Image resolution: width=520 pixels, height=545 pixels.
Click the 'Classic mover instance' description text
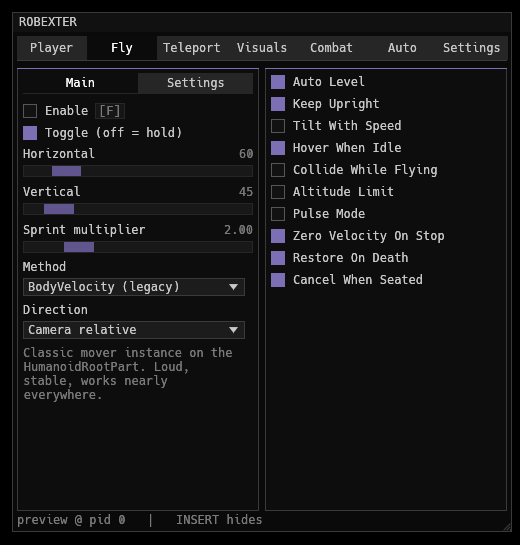(x=128, y=374)
